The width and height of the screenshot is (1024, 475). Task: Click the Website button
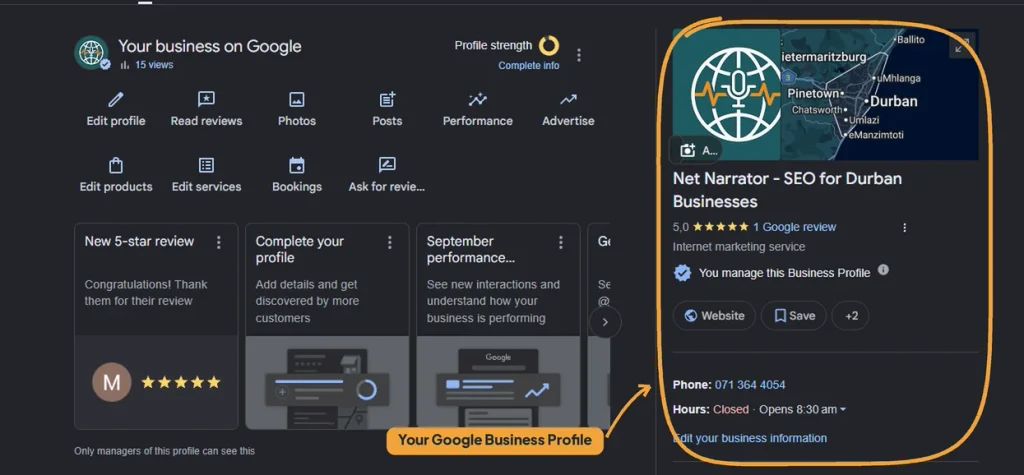coord(714,316)
